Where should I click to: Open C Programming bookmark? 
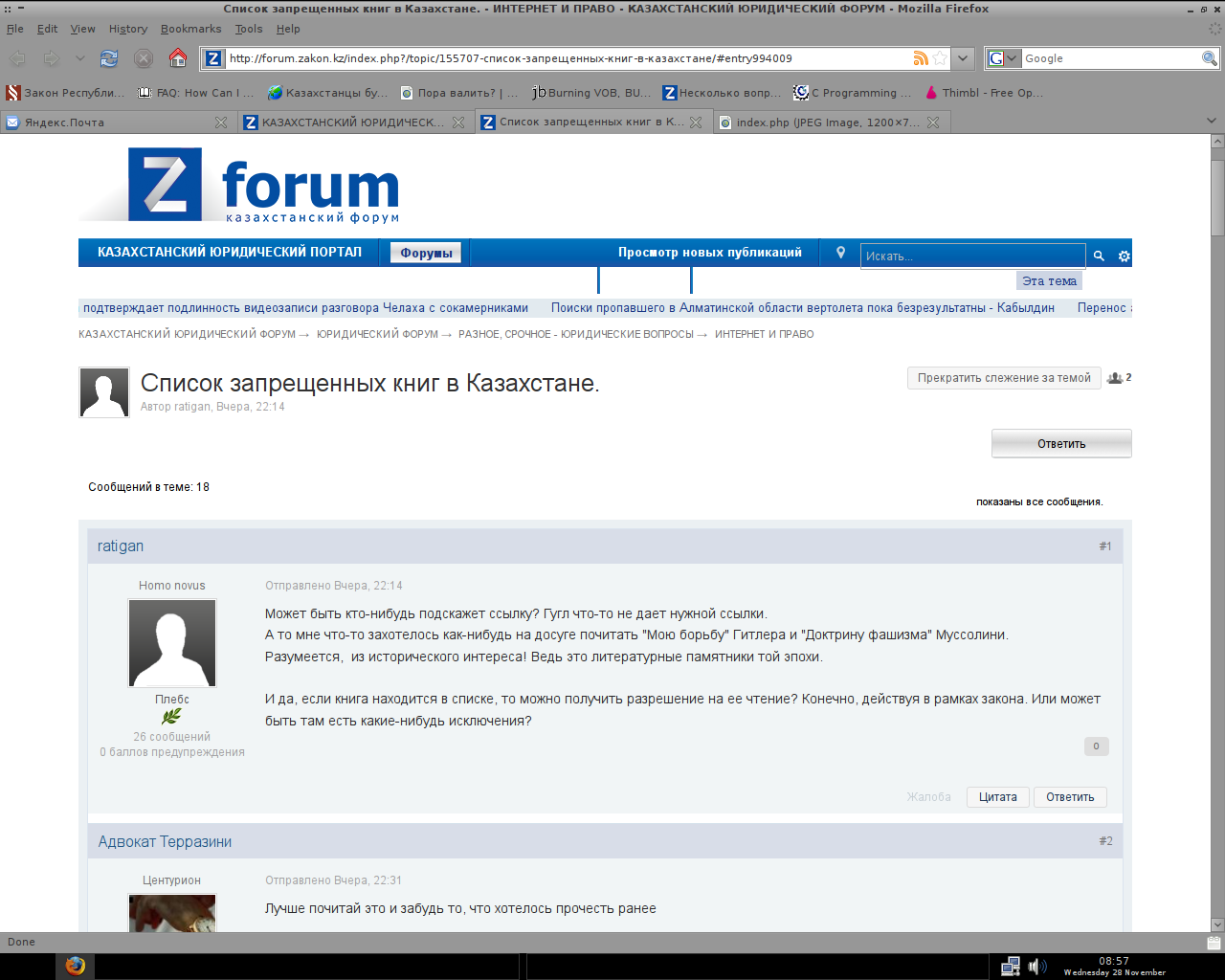tap(852, 93)
